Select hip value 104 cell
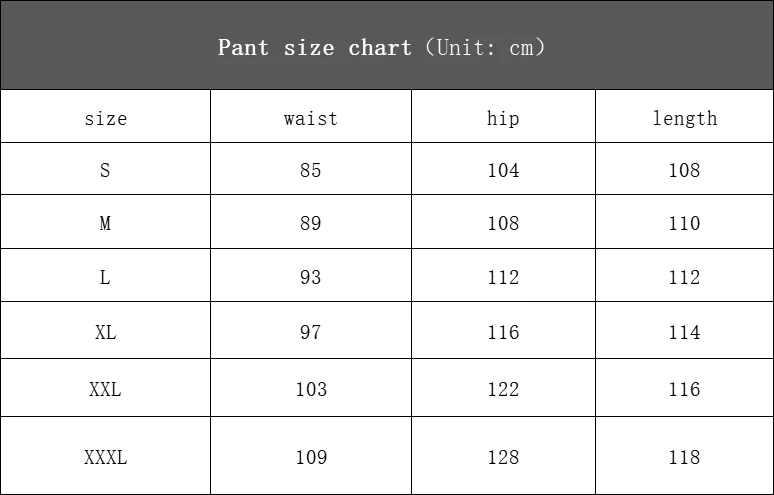This screenshot has height=495, width=774. (503, 169)
